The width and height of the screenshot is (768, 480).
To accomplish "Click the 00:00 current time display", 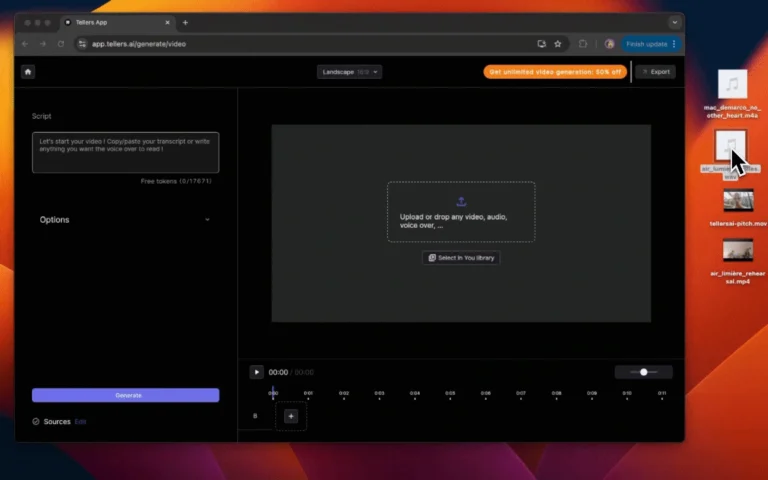I will click(x=278, y=372).
